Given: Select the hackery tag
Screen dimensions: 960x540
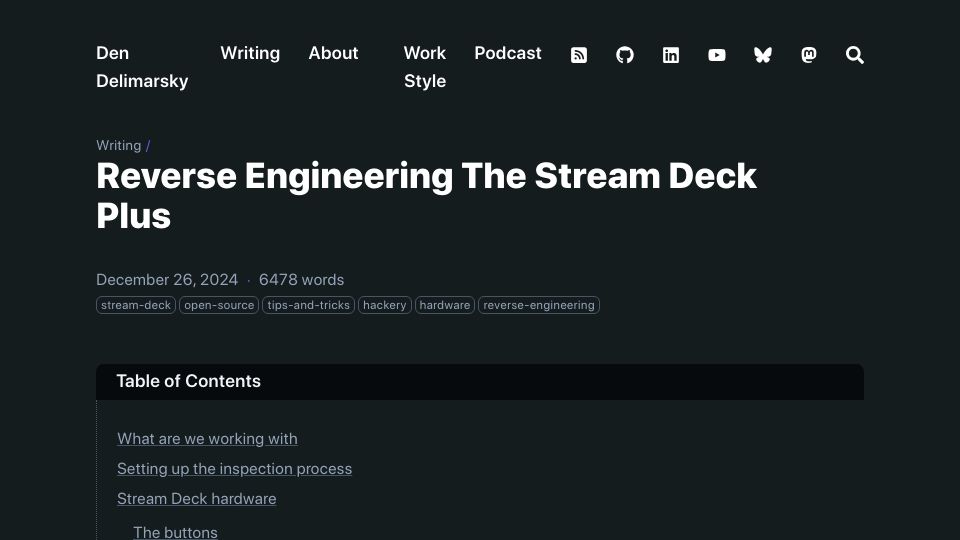Looking at the screenshot, I should 384,305.
